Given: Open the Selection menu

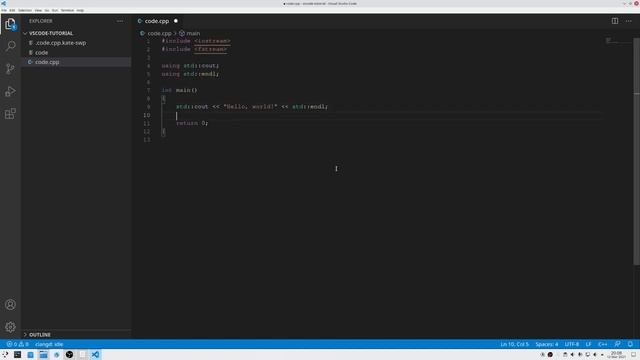Looking at the screenshot, I should [x=25, y=10].
